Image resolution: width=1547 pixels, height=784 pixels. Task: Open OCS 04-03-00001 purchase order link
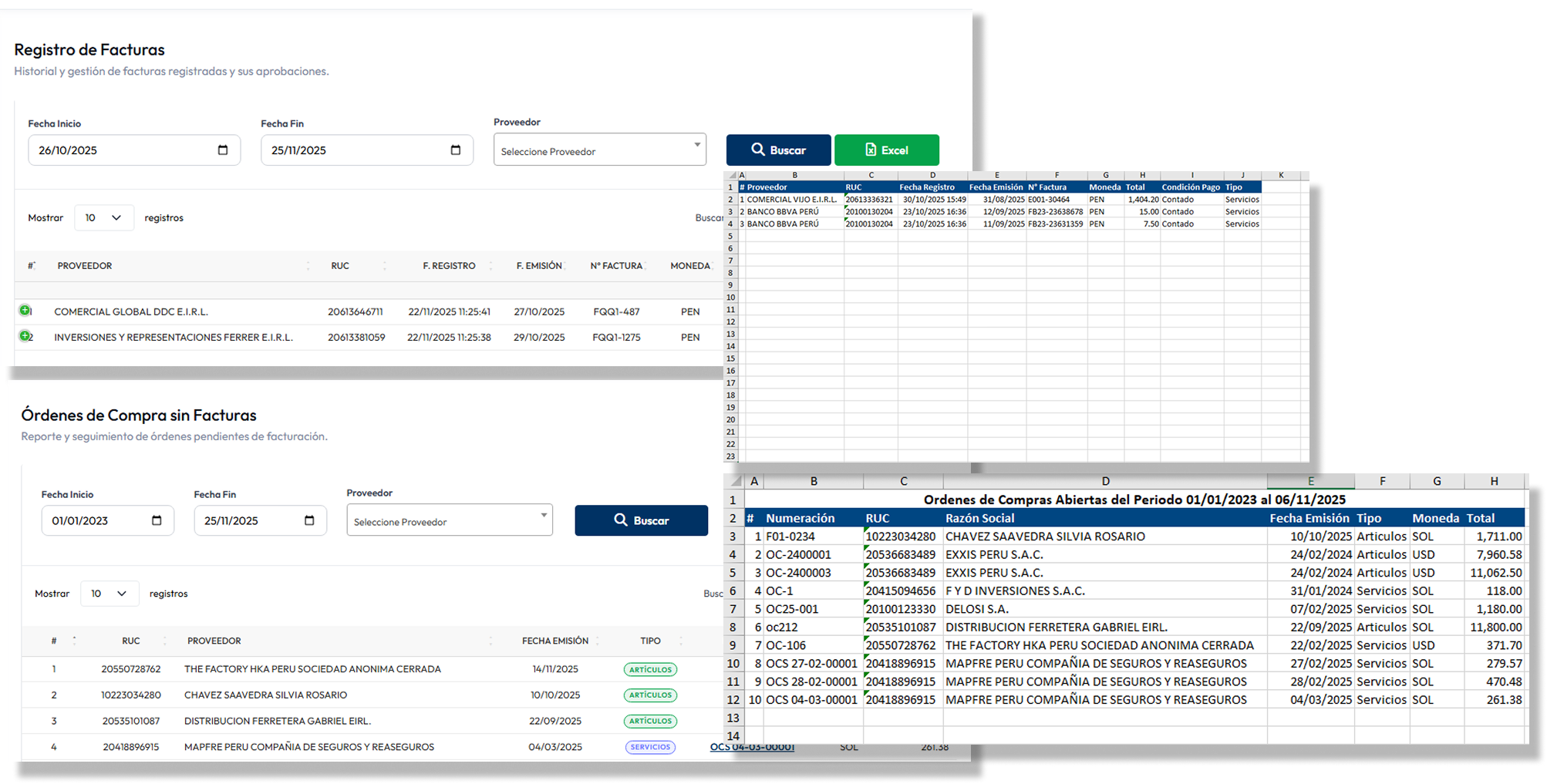click(x=752, y=747)
